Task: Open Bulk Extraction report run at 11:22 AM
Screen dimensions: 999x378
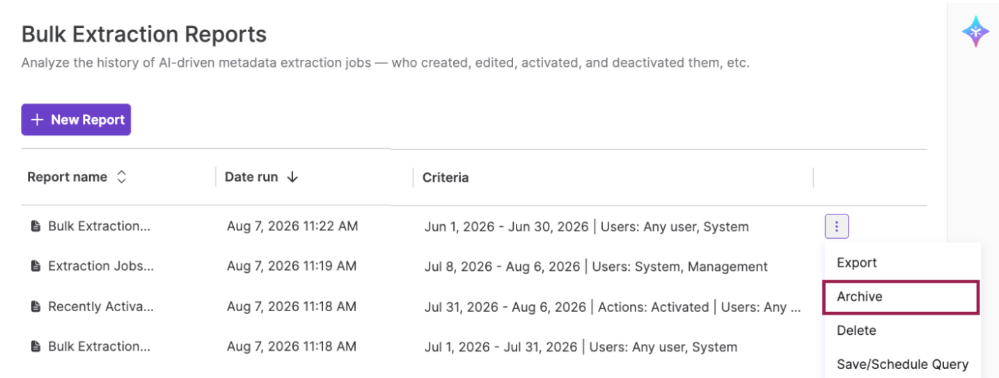Action: pos(99,226)
